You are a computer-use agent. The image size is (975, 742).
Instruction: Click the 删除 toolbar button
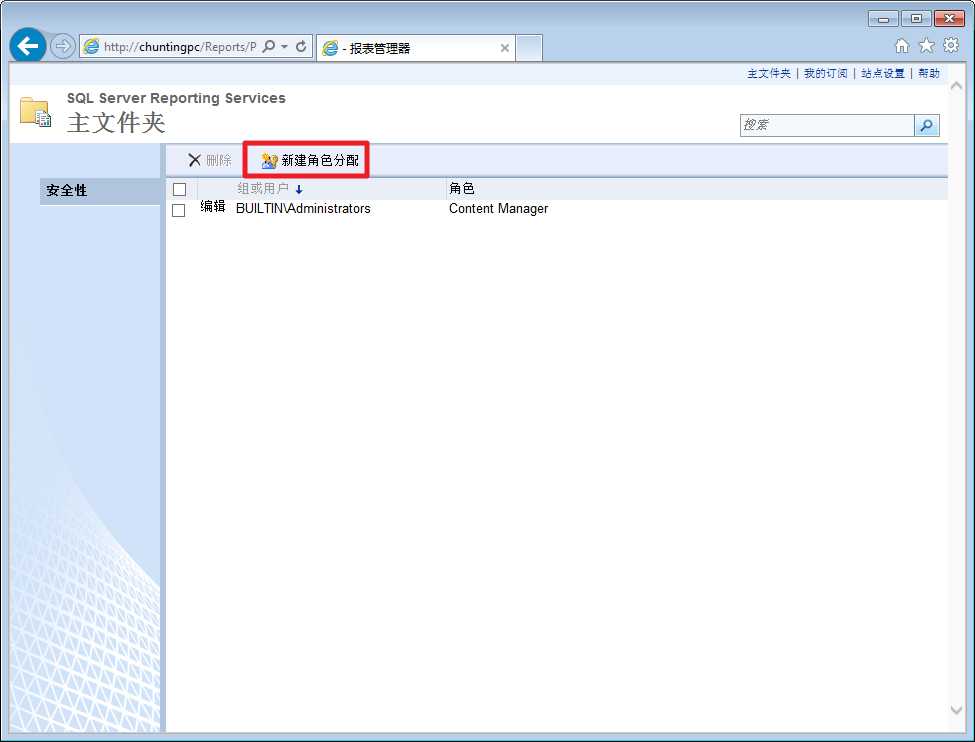(x=210, y=160)
